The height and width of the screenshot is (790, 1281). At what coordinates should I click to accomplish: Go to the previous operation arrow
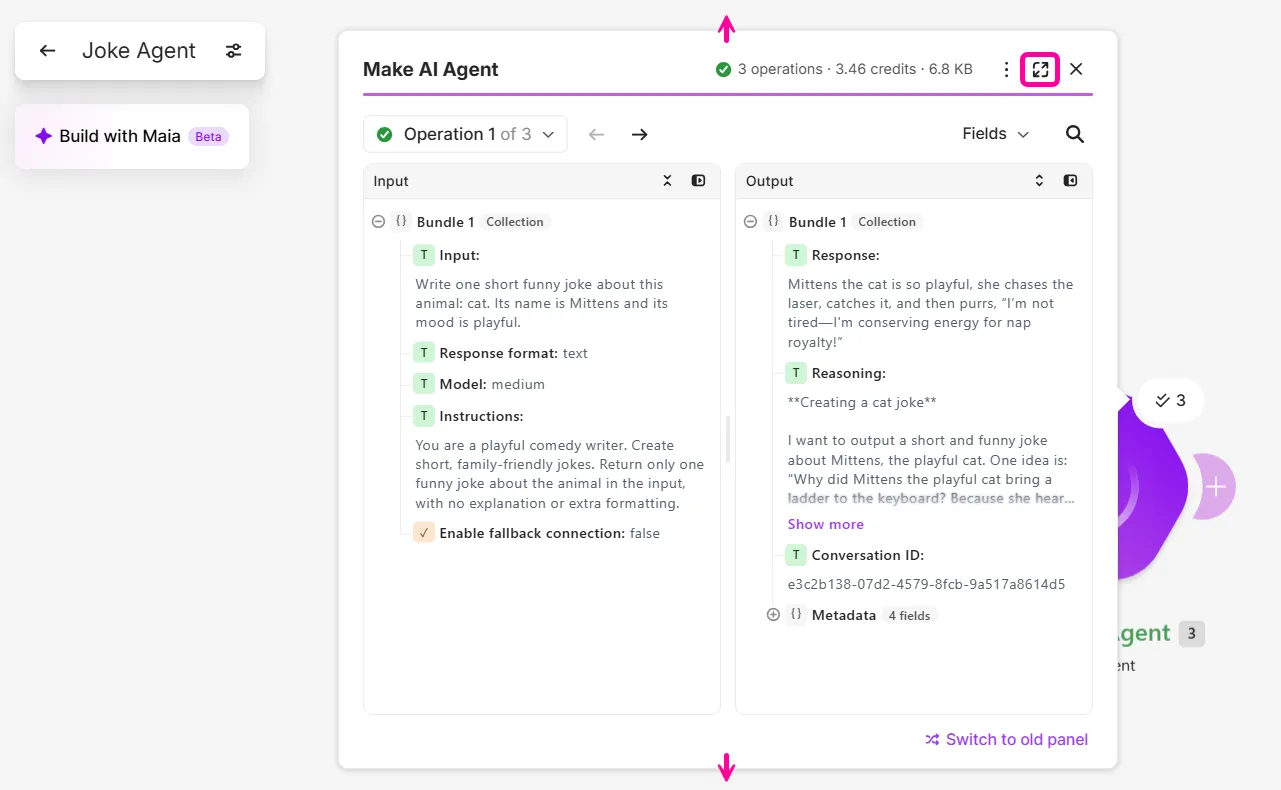click(x=596, y=134)
